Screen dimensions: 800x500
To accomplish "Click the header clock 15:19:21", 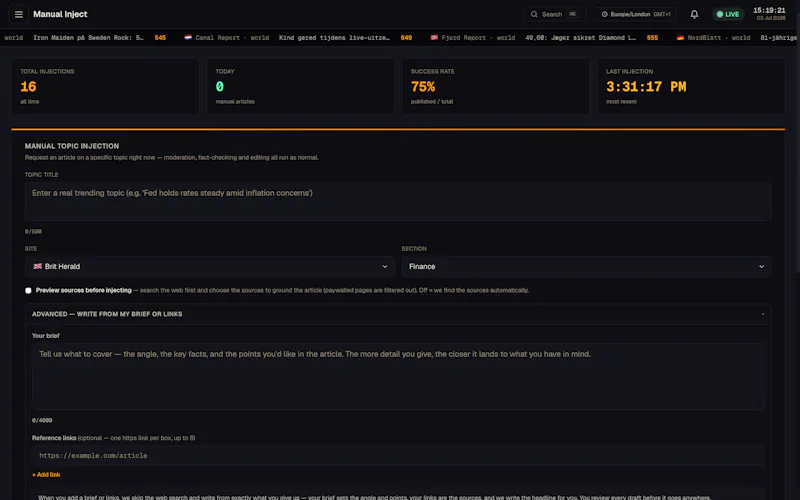I will tap(769, 10).
